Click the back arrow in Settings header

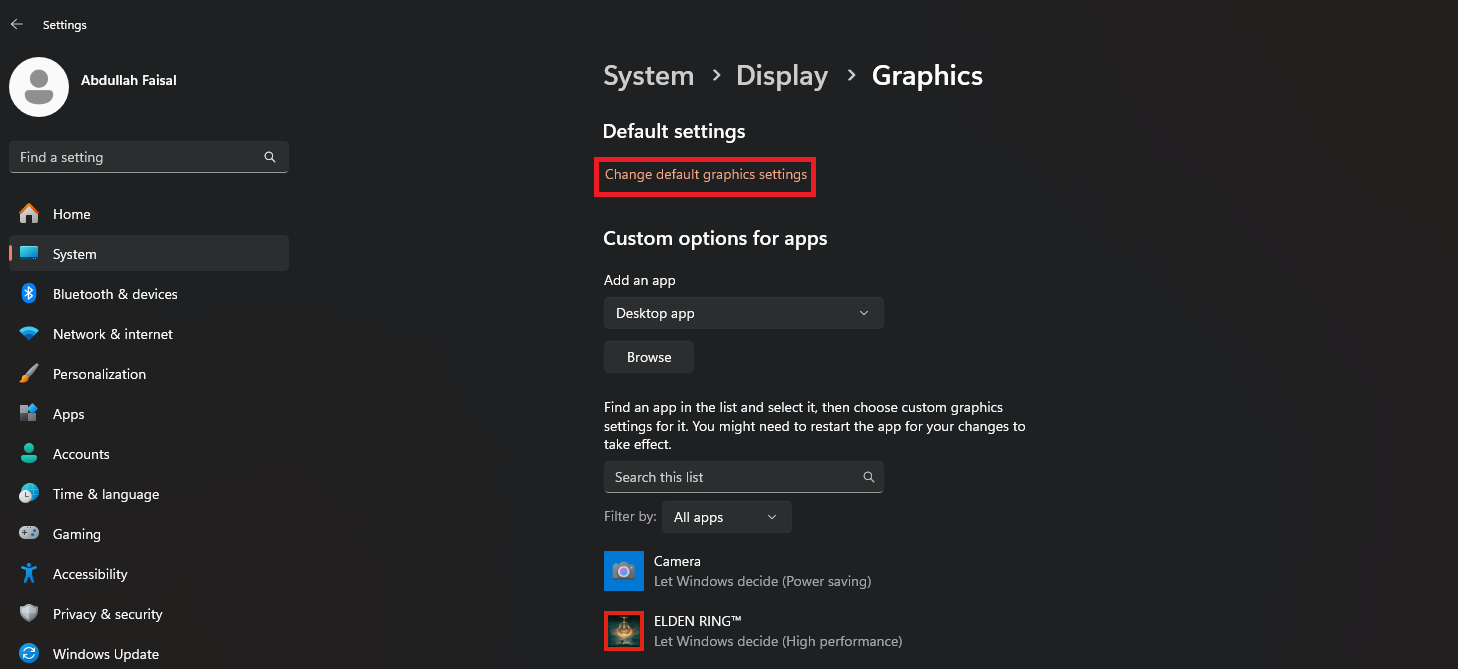(17, 24)
